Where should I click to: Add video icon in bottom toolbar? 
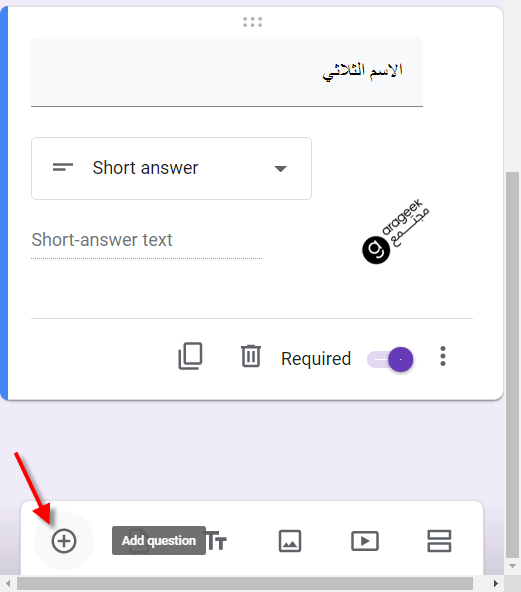point(365,541)
